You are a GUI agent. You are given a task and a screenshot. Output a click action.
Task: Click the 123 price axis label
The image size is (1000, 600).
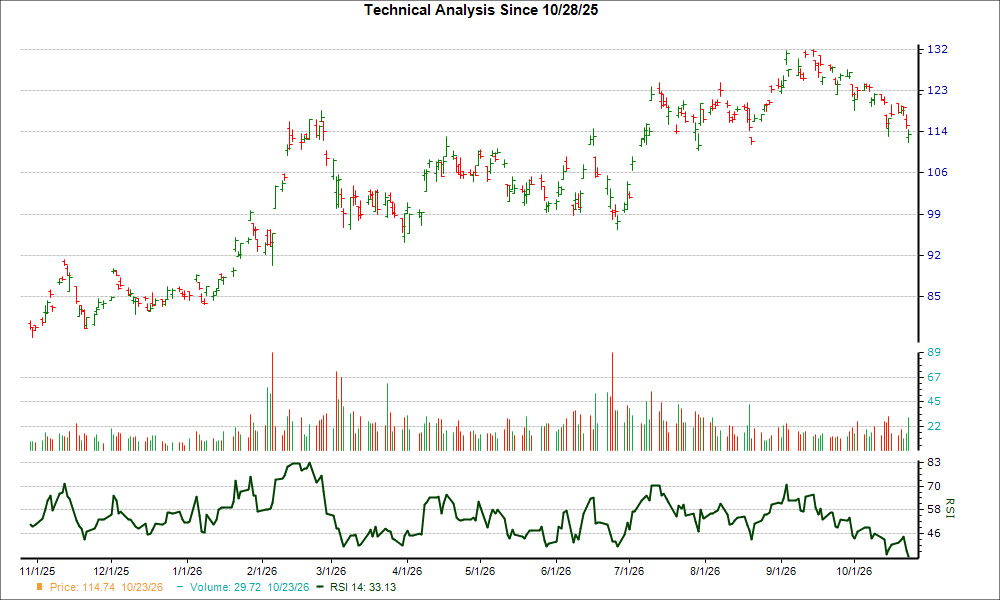point(937,91)
